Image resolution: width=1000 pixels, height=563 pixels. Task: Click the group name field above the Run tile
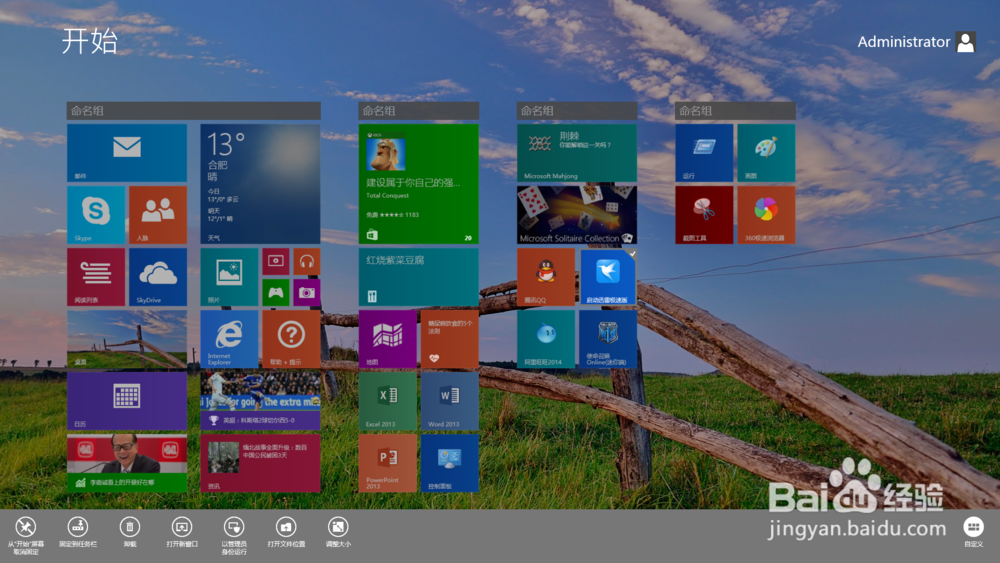click(x=735, y=111)
